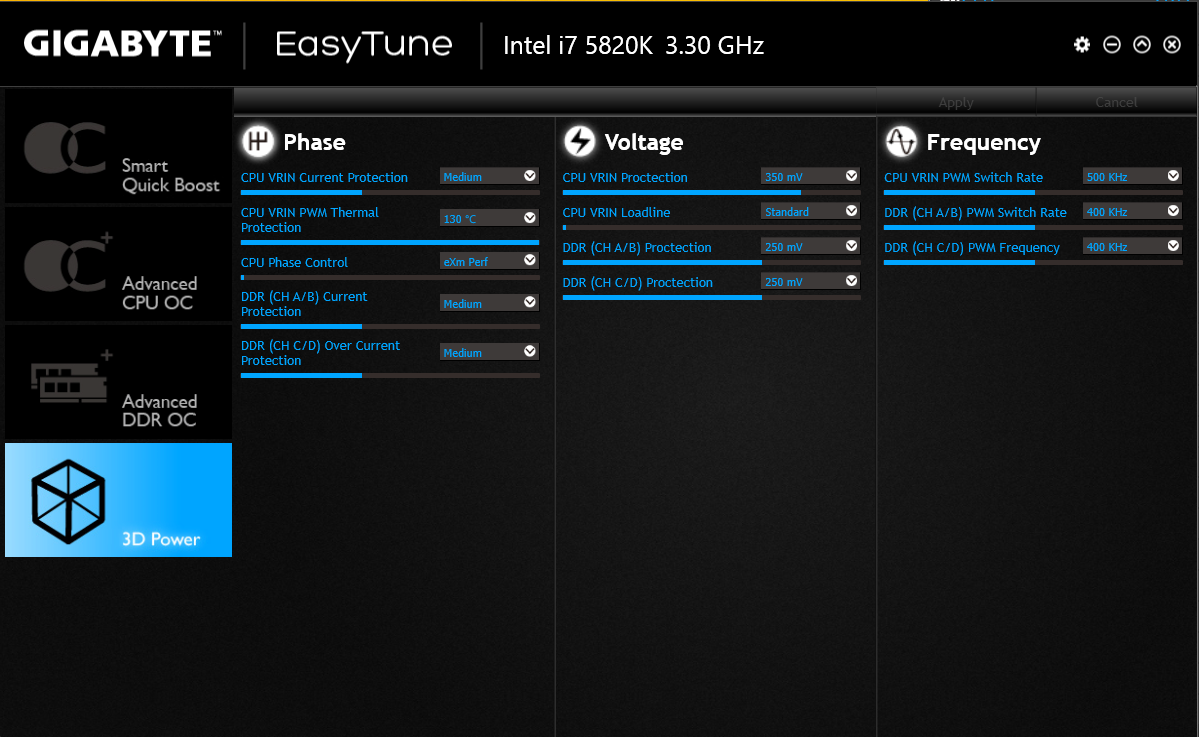Click the DDR (CH A/B) Current Protection slider
This screenshot has width=1199, height=737.
(x=390, y=326)
